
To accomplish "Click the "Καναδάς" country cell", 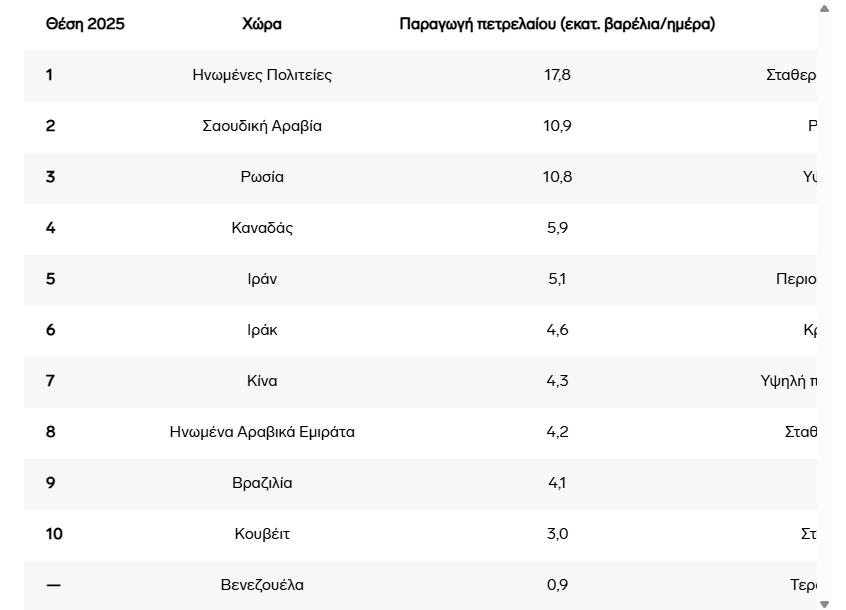I will tap(262, 228).
